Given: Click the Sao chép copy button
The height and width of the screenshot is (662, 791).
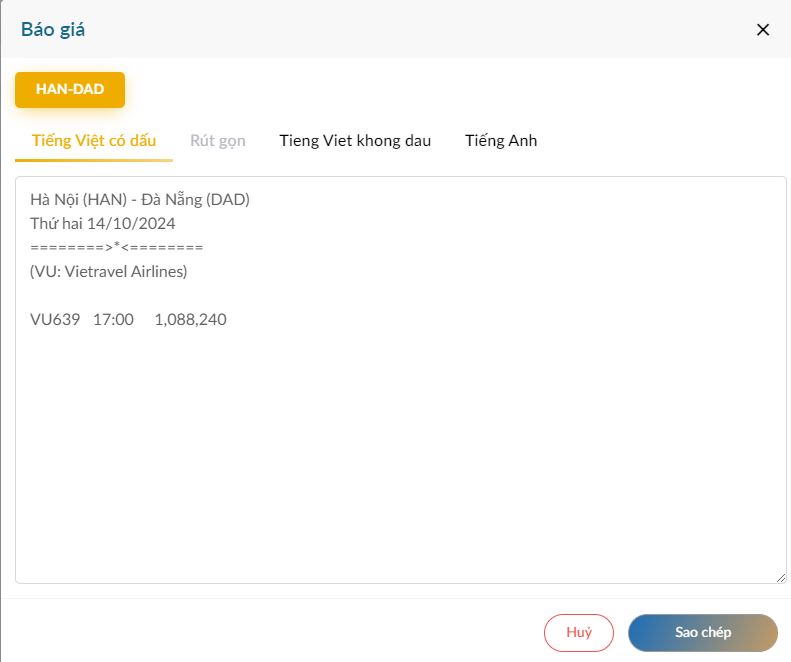Looking at the screenshot, I should 702,632.
